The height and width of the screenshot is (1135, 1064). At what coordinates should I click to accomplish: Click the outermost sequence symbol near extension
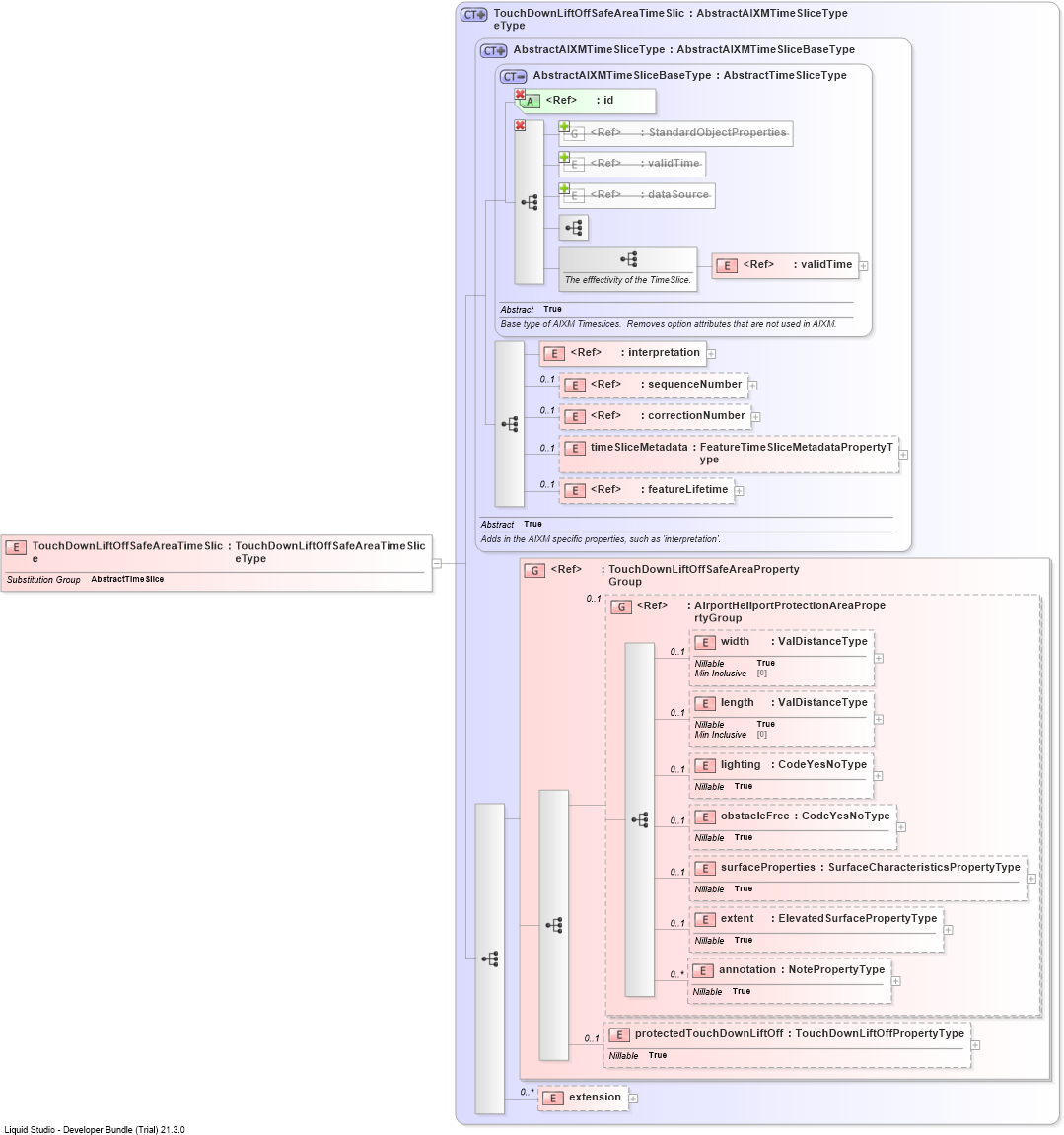click(490, 959)
